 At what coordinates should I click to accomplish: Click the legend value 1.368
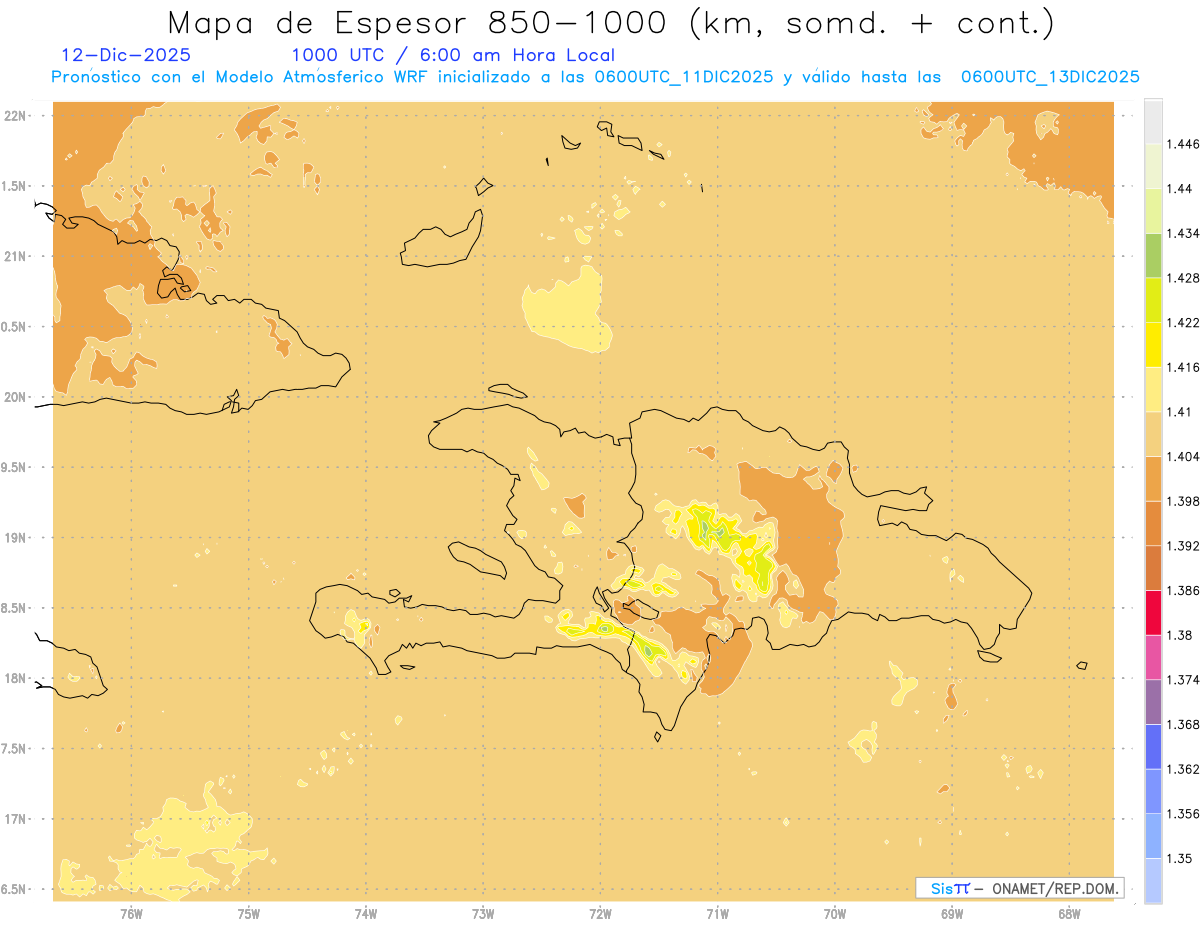1184,724
